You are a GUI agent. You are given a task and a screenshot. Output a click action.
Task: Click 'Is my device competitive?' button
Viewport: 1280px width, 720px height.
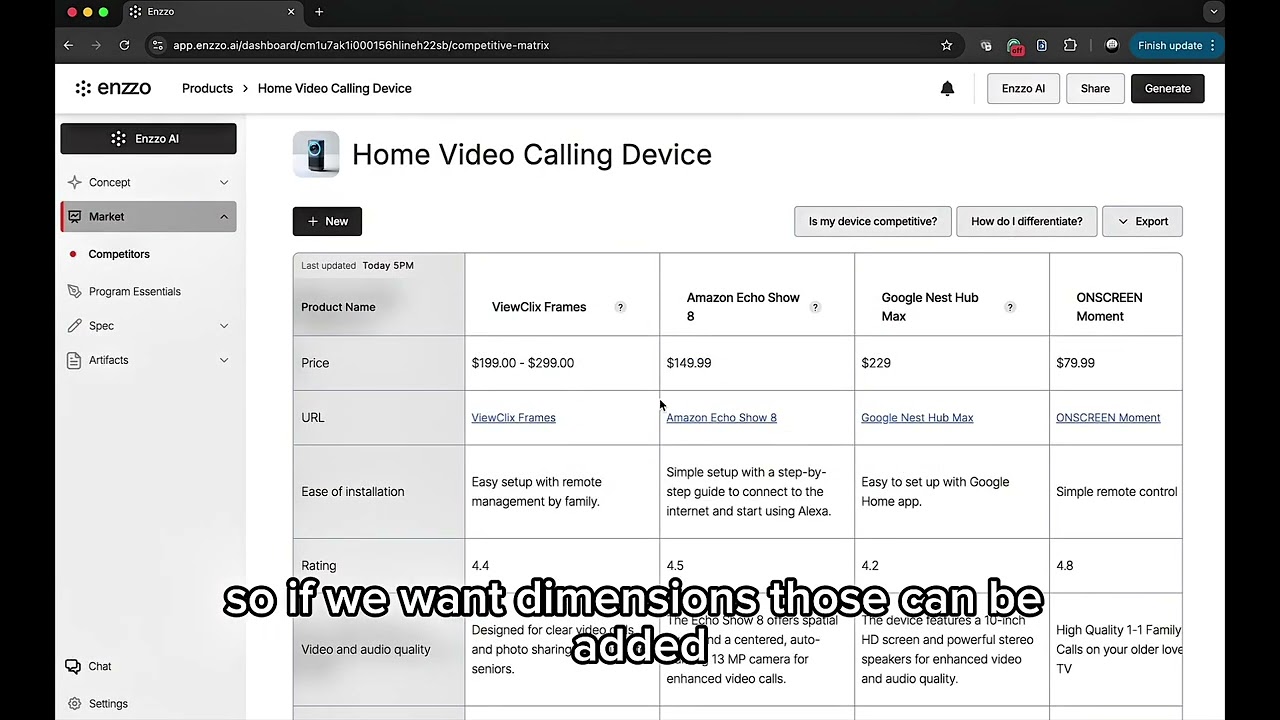tap(873, 221)
